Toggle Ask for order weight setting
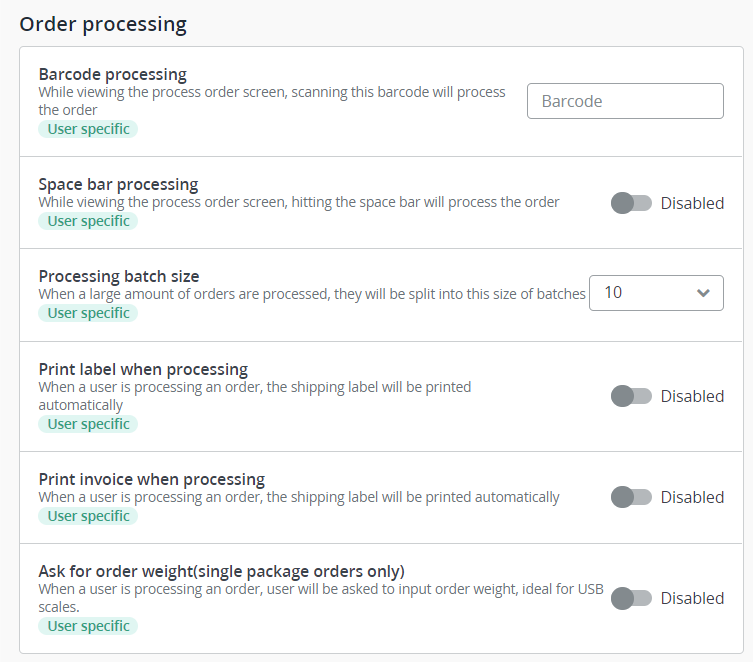Screen dimensions: 753x662 point(631,598)
